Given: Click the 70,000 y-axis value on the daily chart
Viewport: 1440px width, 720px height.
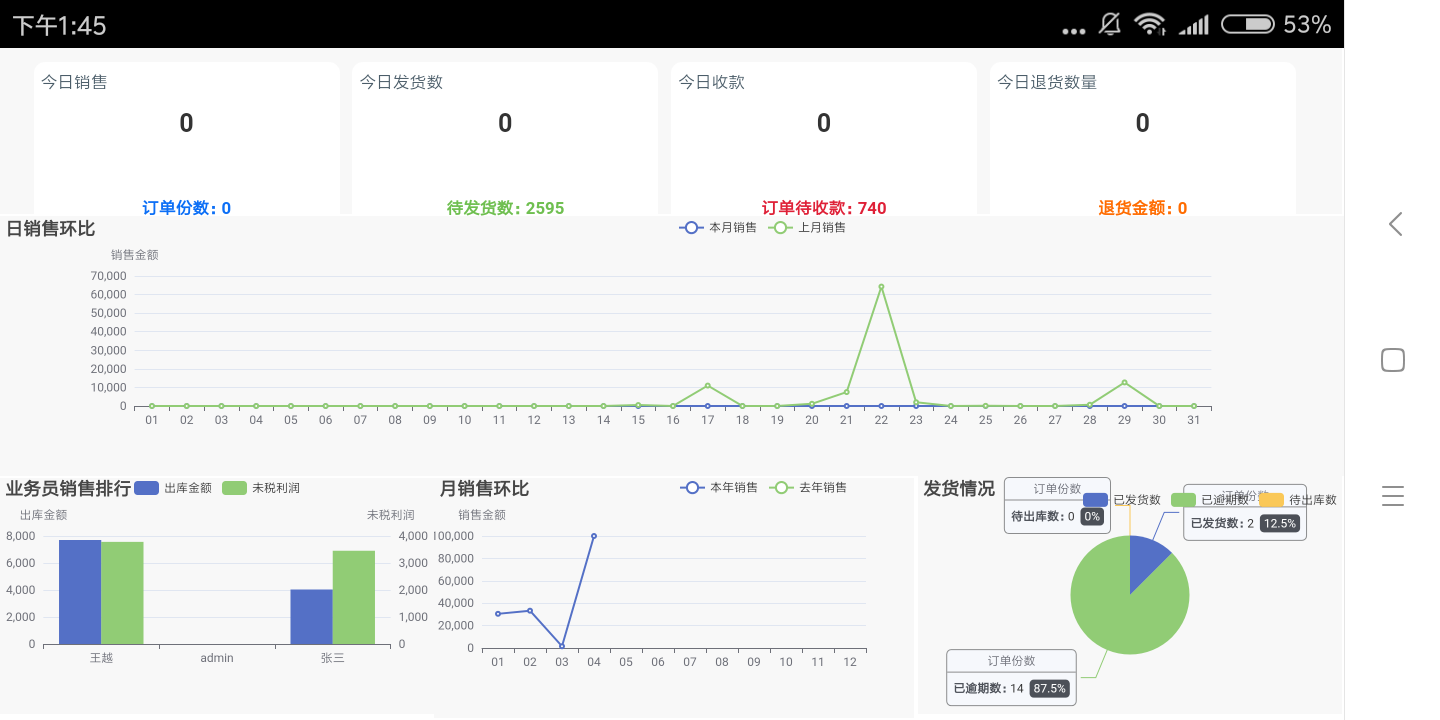Looking at the screenshot, I should click(x=109, y=276).
